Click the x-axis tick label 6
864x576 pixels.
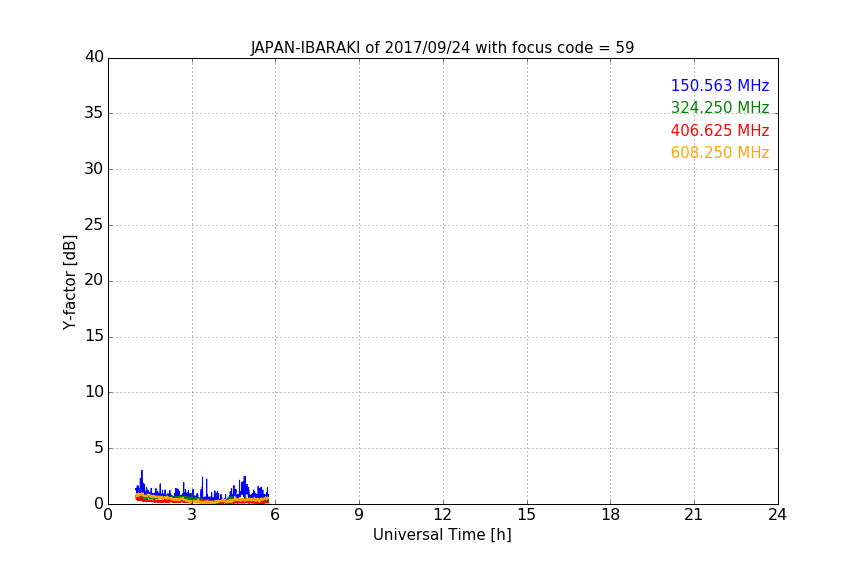pos(275,515)
